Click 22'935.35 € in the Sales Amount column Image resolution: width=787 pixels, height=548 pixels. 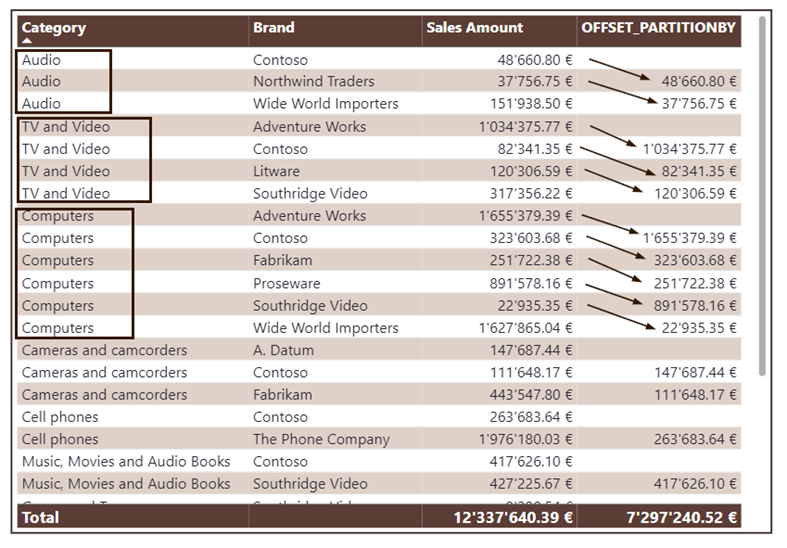click(535, 306)
